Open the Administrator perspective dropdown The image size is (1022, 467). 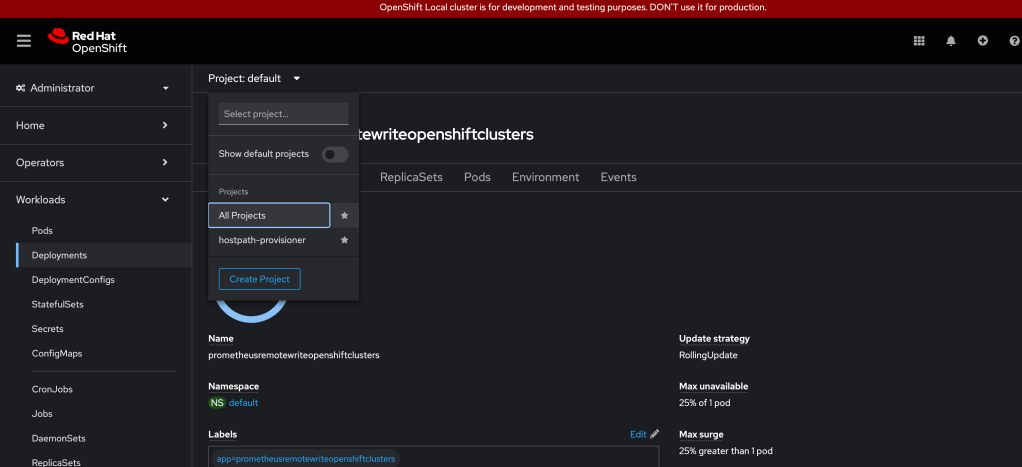(x=96, y=88)
